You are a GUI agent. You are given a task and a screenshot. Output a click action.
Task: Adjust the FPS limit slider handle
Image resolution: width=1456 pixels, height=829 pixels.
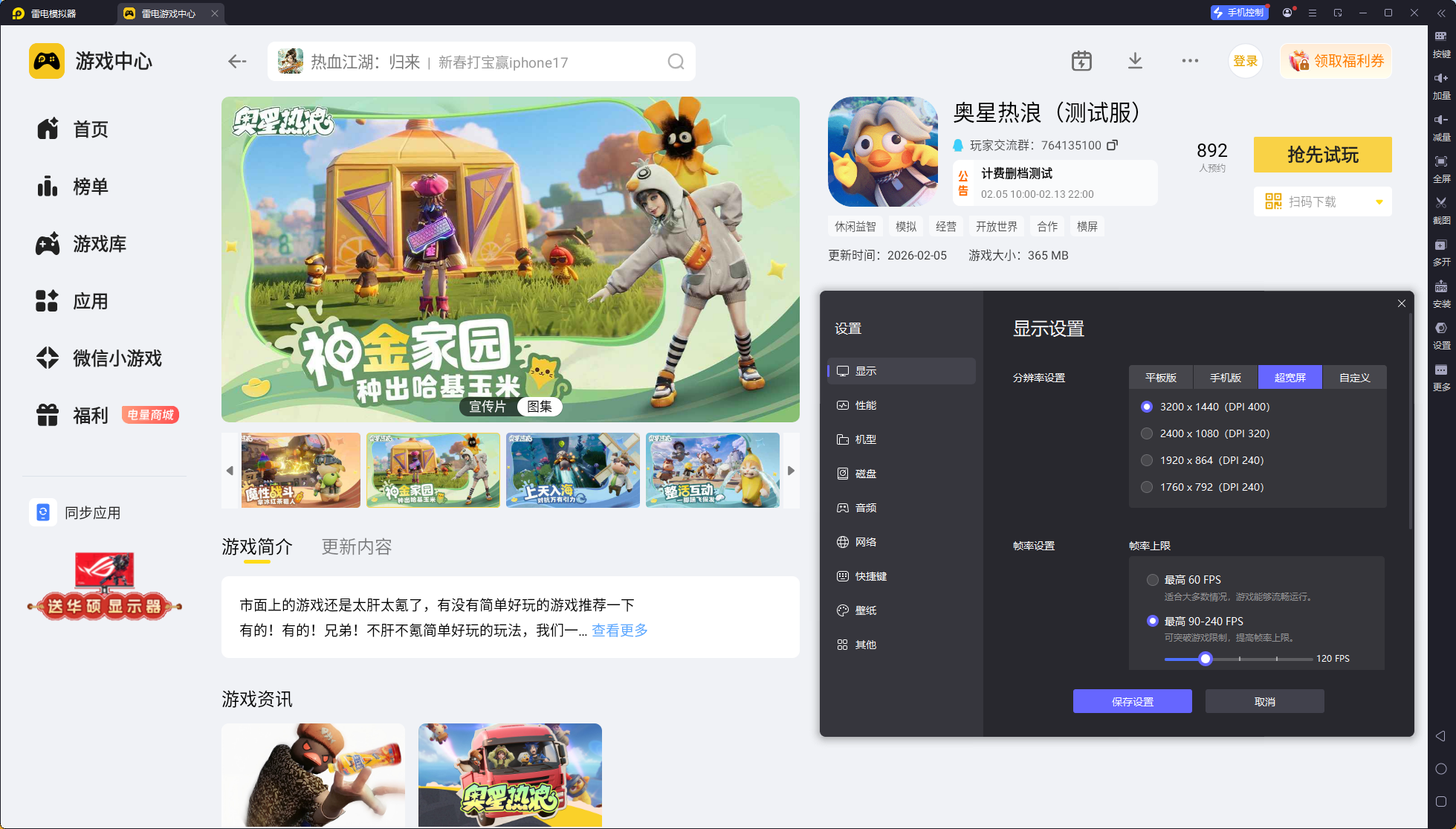pyautogui.click(x=1206, y=659)
